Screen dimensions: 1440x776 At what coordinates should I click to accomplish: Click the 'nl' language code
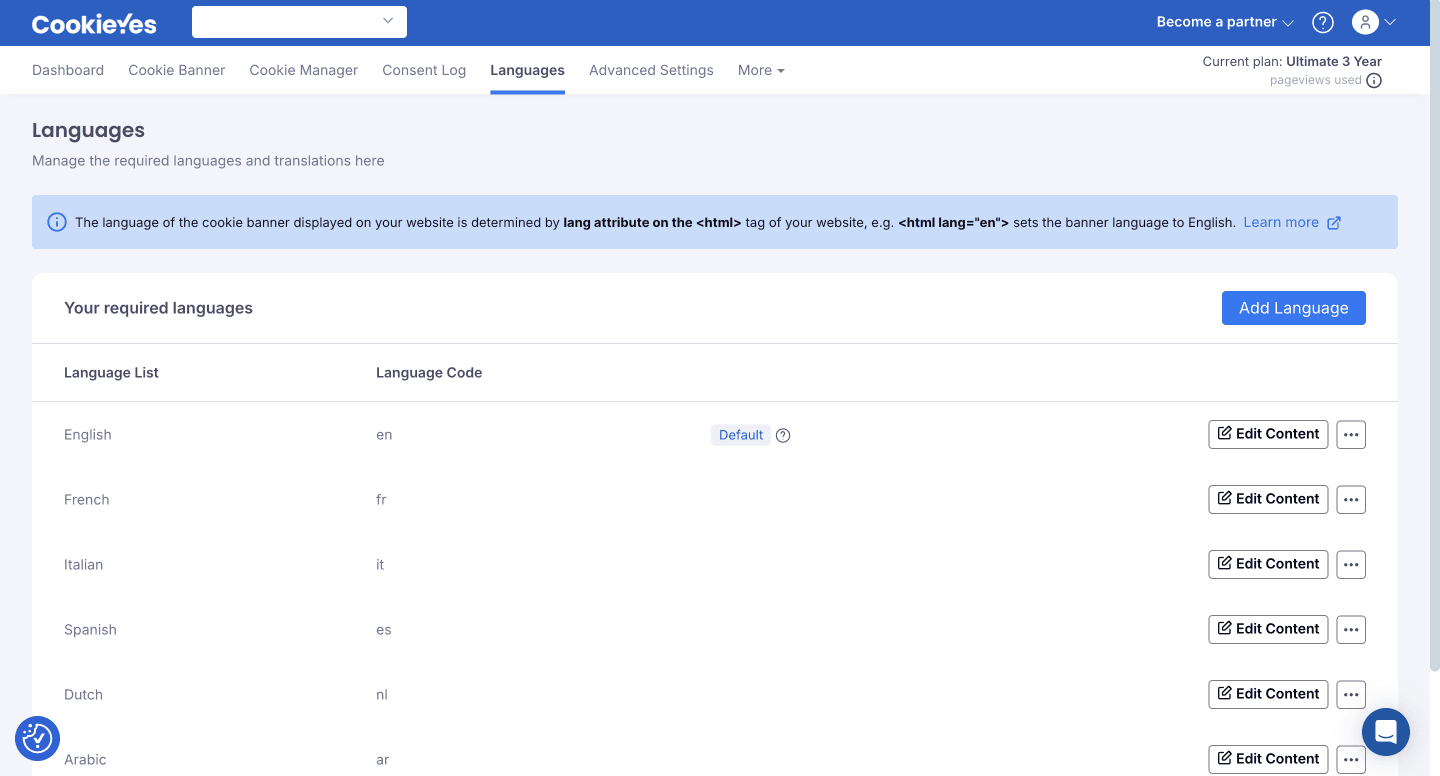click(x=382, y=695)
